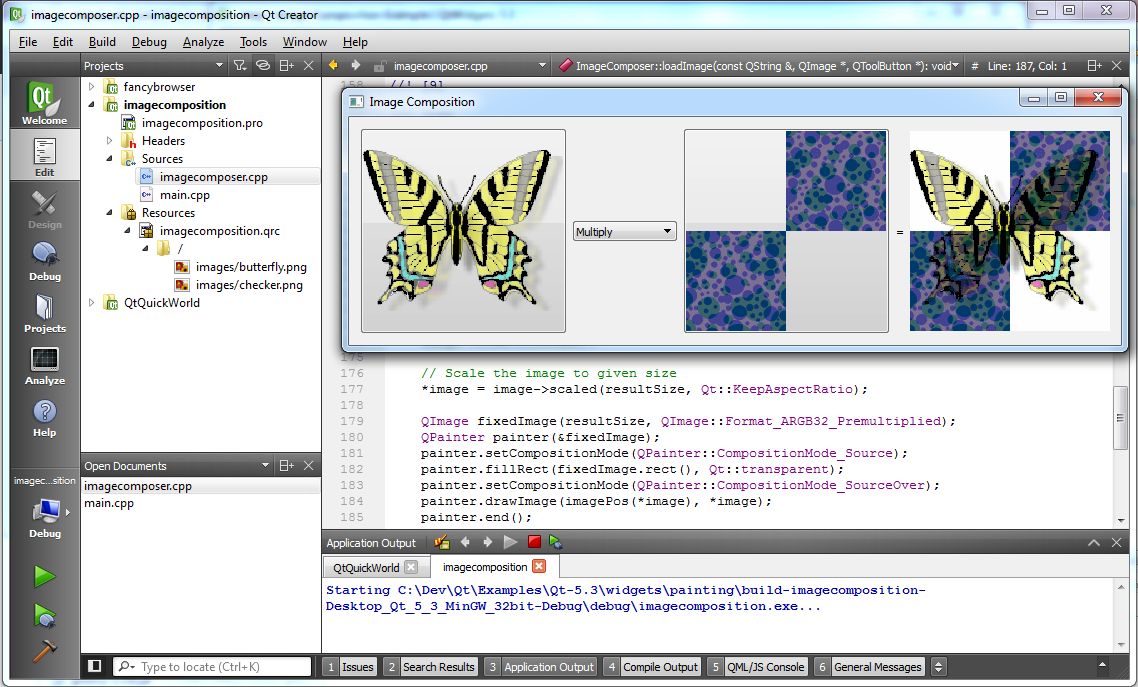
Task: Open the Analyze menu
Action: (x=203, y=42)
